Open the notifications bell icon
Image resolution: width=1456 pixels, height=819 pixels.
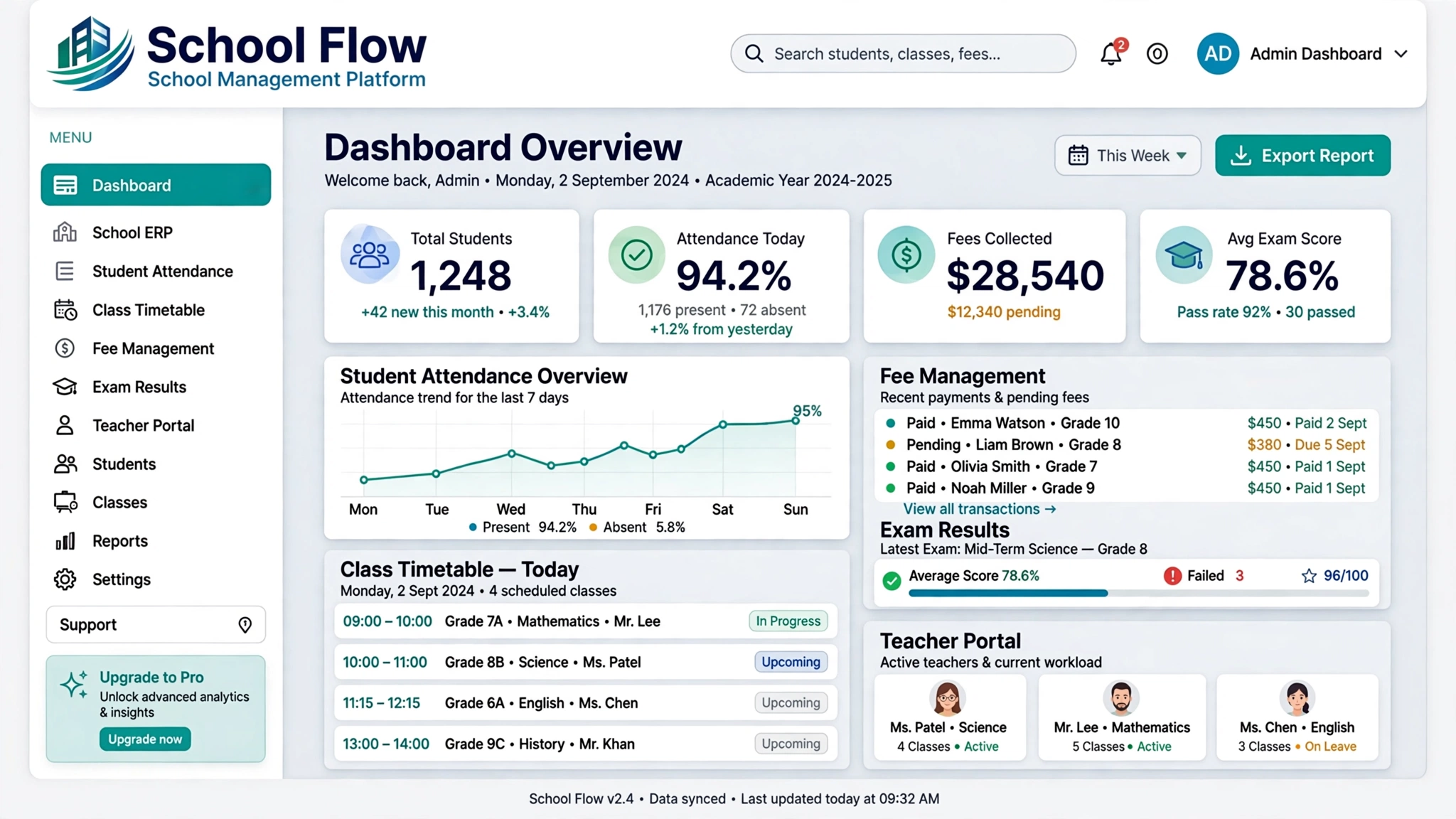(1111, 53)
